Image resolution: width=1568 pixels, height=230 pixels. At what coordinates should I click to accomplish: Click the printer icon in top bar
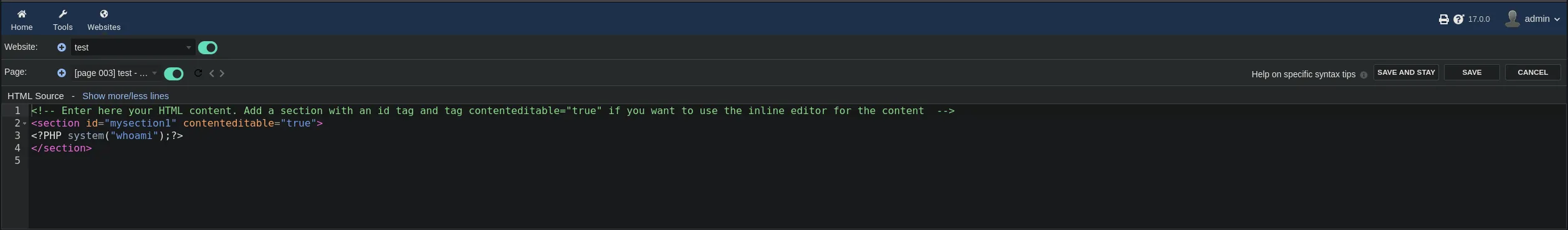click(1443, 19)
